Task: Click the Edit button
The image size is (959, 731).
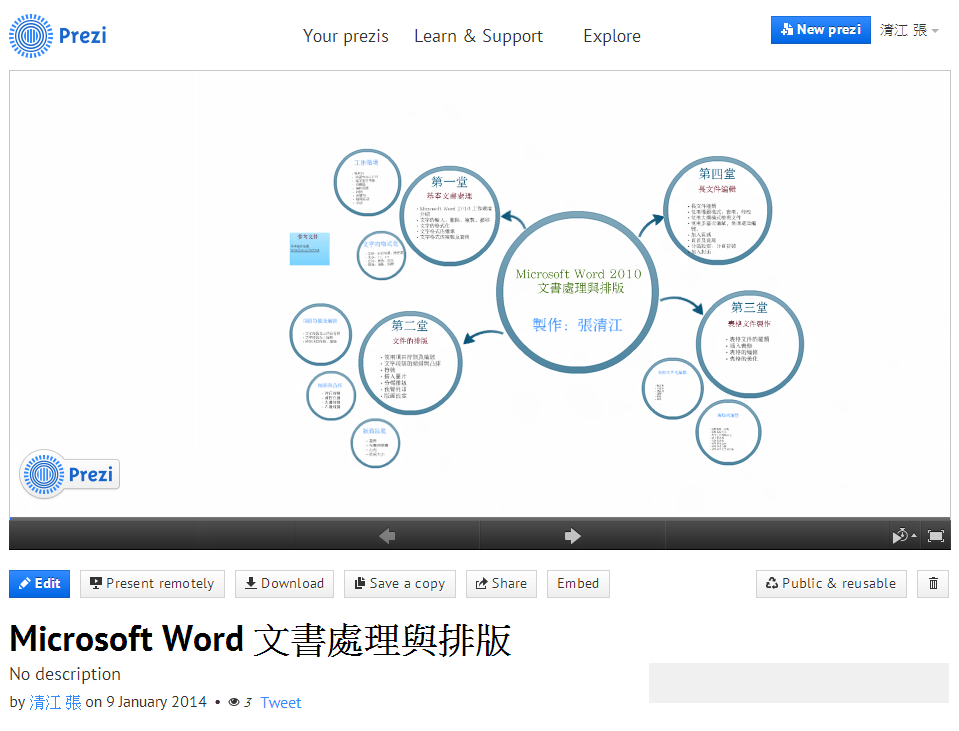Action: click(x=39, y=584)
